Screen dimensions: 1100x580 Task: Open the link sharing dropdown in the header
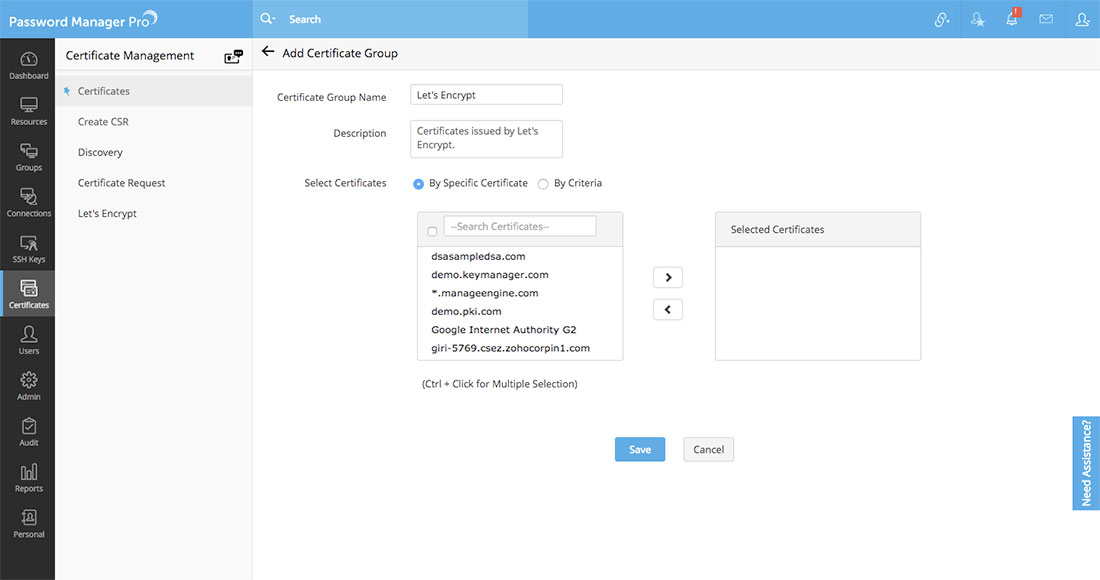pos(941,19)
